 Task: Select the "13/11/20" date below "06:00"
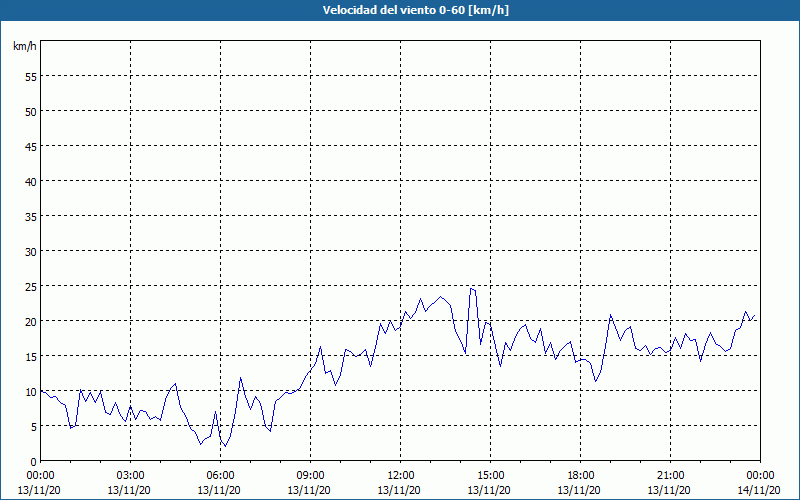click(219, 490)
